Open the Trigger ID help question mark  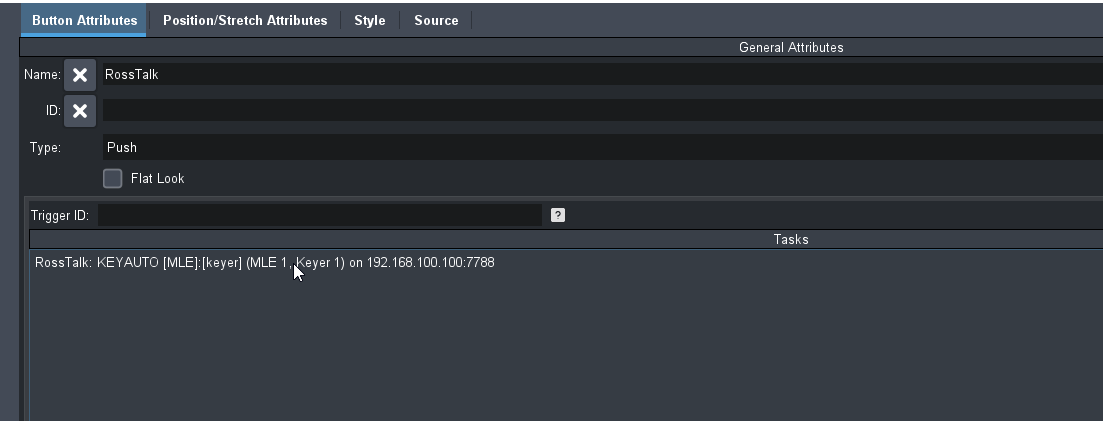tap(558, 215)
